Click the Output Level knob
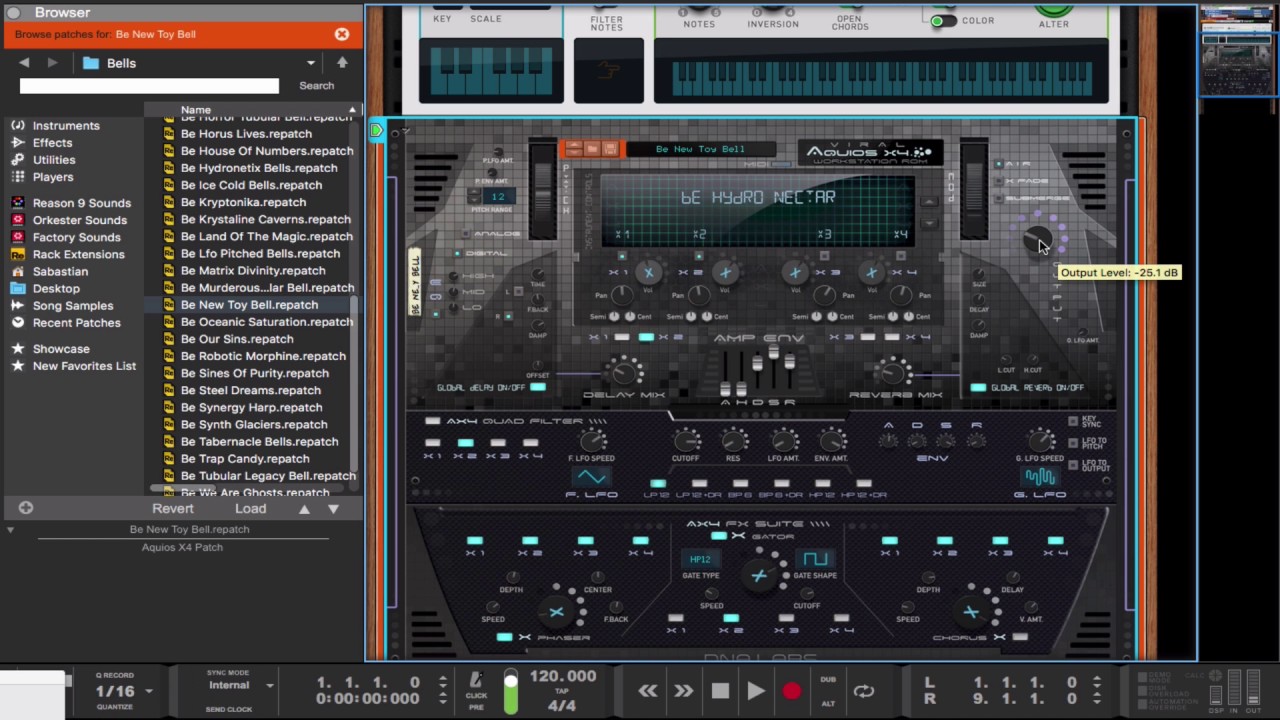This screenshot has height=720, width=1280. click(1037, 240)
